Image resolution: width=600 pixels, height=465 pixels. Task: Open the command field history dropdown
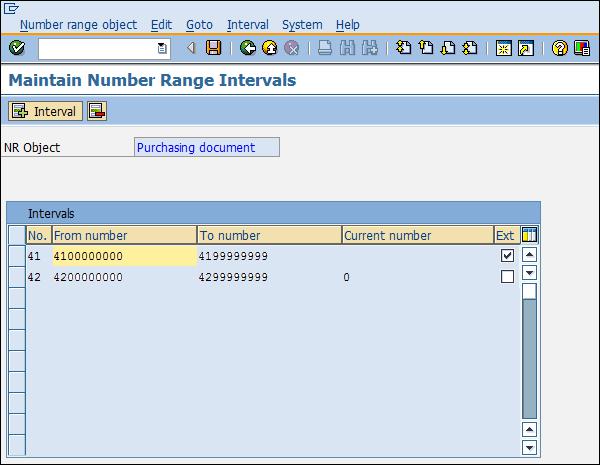(162, 48)
